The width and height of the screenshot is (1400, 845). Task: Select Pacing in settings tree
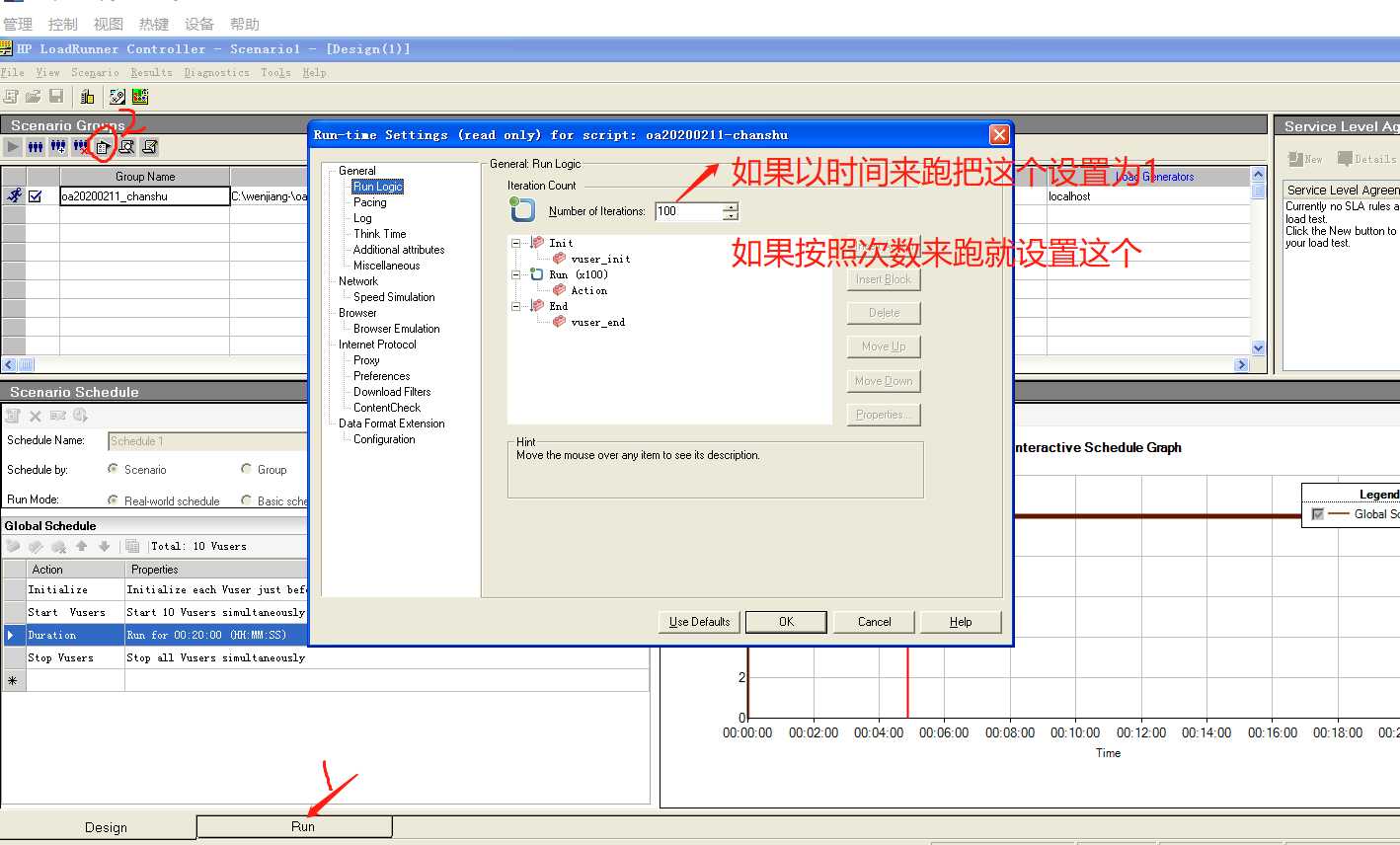pos(370,202)
